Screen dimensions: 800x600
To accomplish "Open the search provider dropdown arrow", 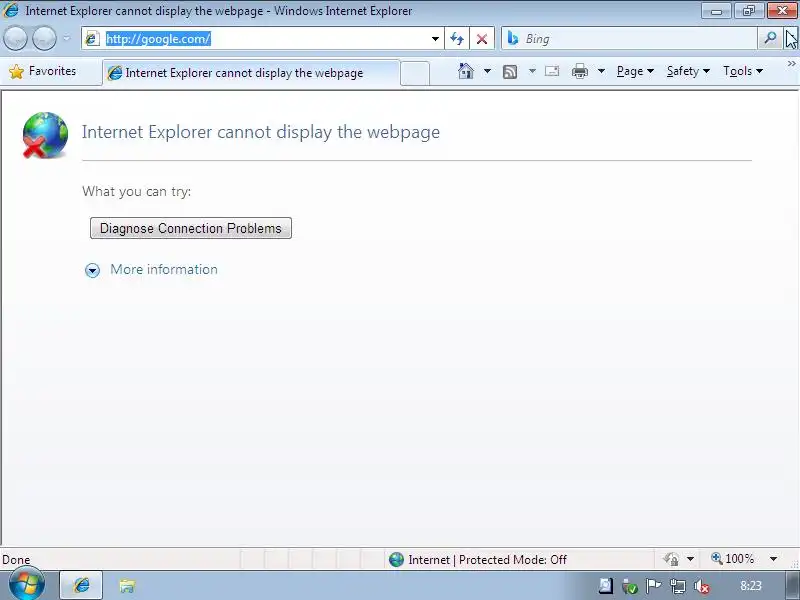I will pos(791,39).
